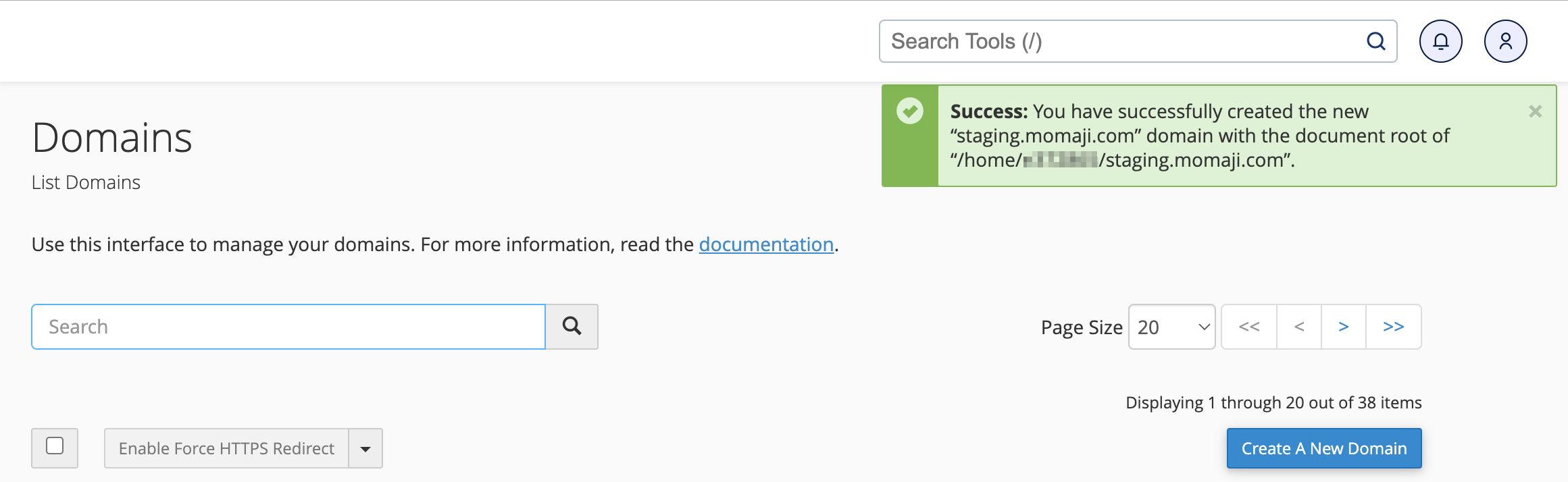Click Create A New Domain button
1568x482 pixels.
[x=1323, y=448]
